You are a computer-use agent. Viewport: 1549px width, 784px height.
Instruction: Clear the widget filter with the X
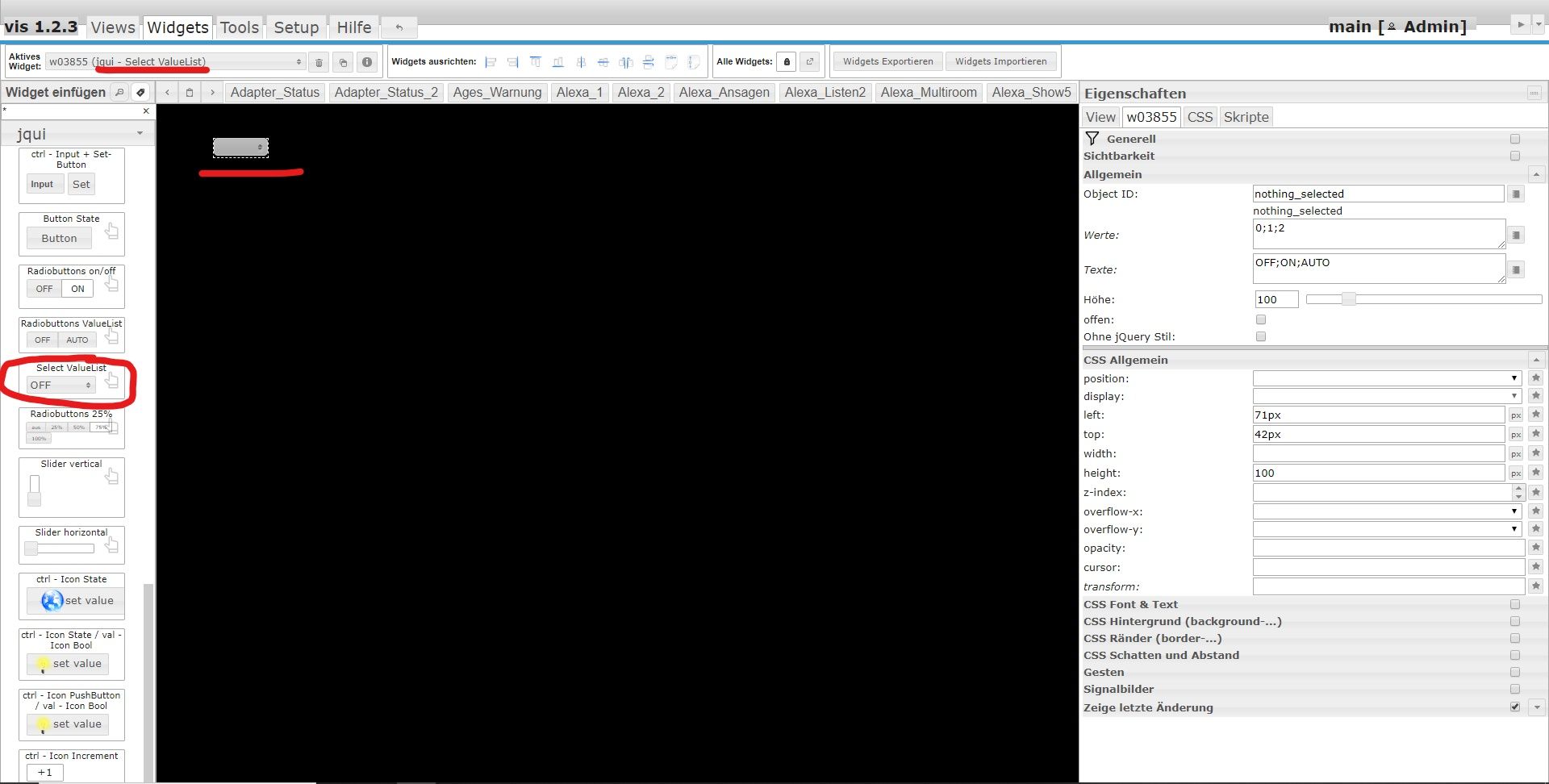(146, 111)
